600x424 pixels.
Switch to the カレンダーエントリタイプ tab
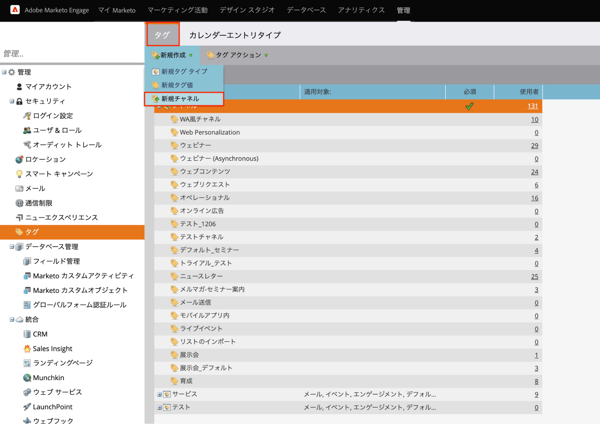pyautogui.click(x=235, y=35)
